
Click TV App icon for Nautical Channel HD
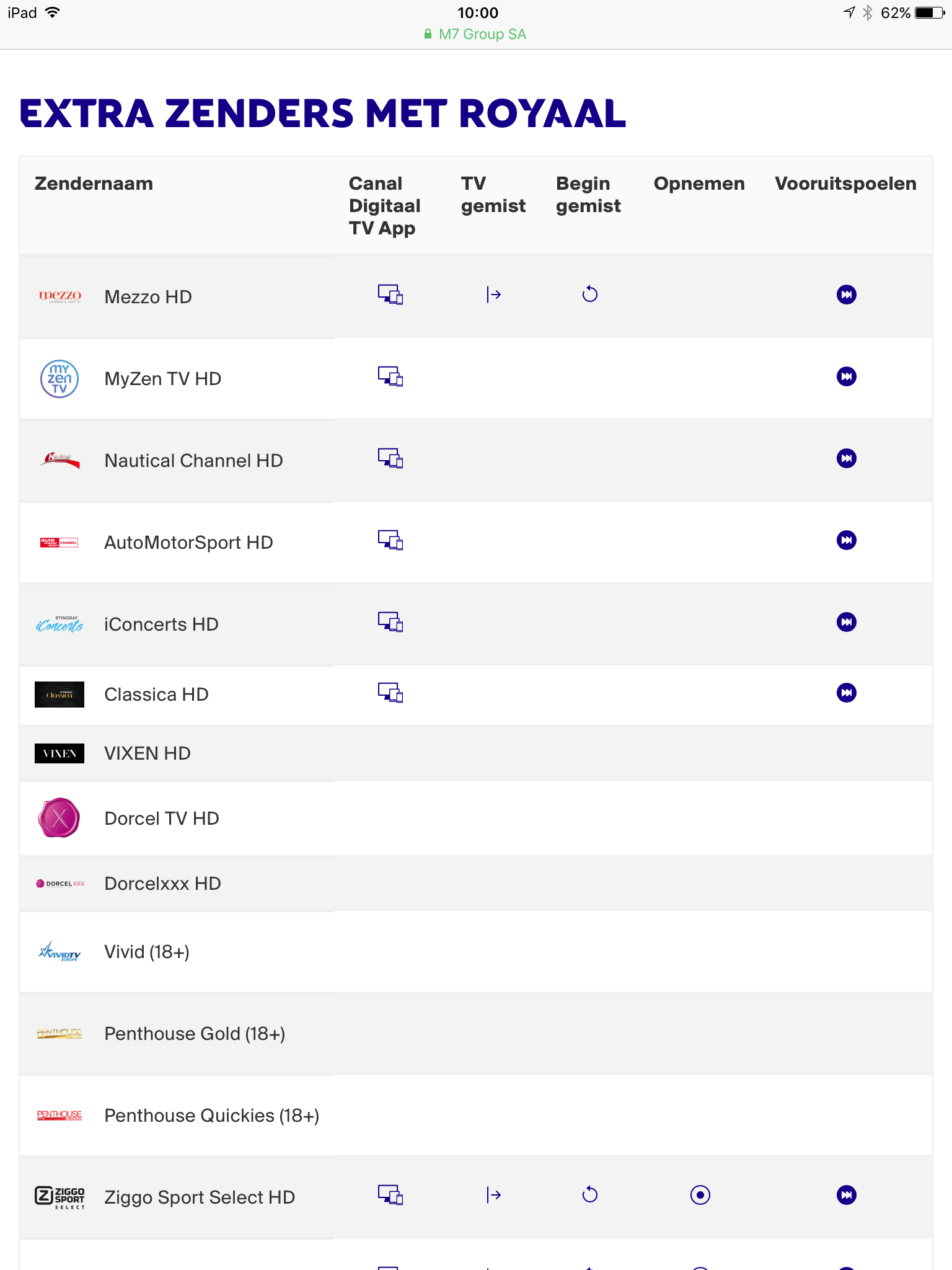[390, 458]
